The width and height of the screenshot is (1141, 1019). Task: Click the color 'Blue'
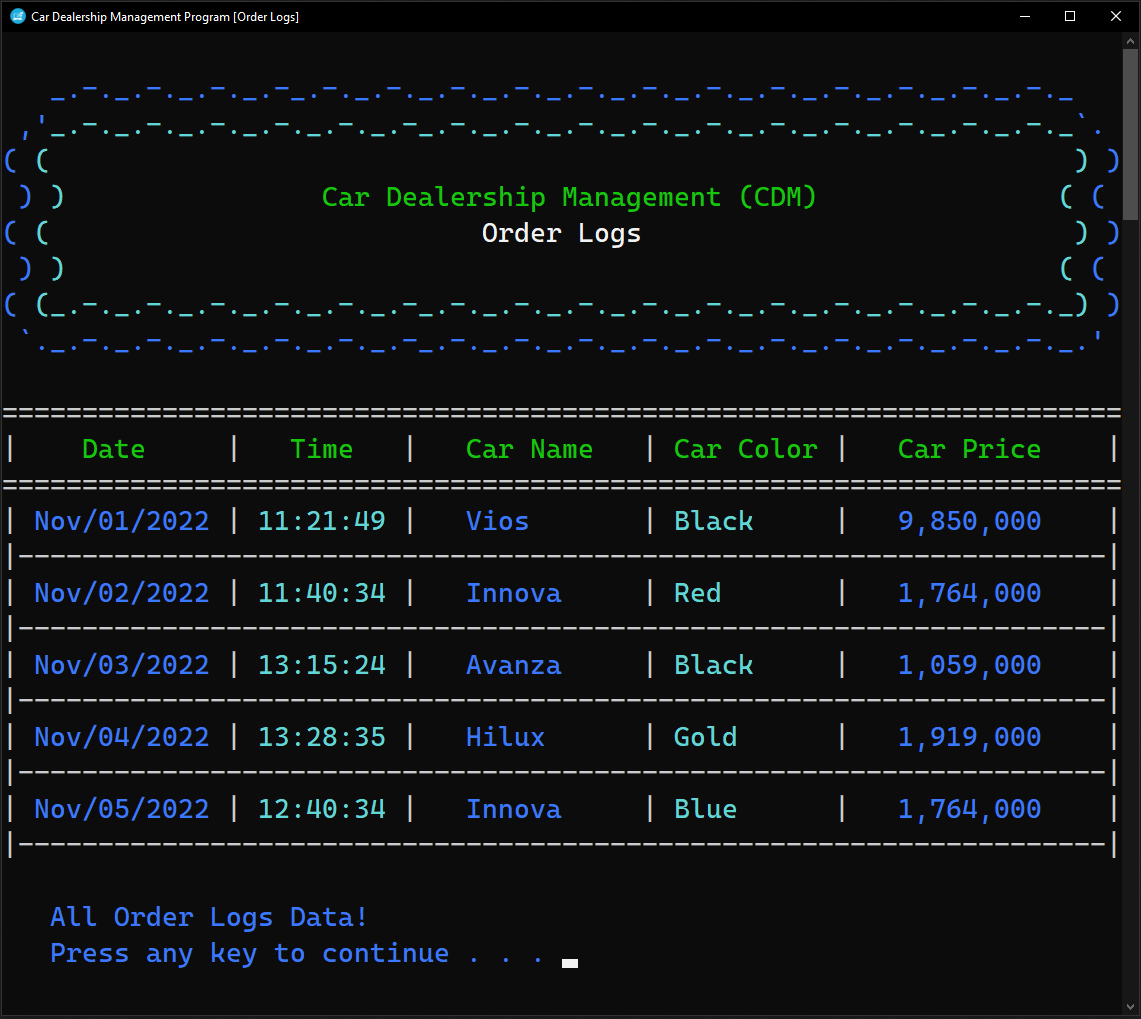click(x=705, y=809)
